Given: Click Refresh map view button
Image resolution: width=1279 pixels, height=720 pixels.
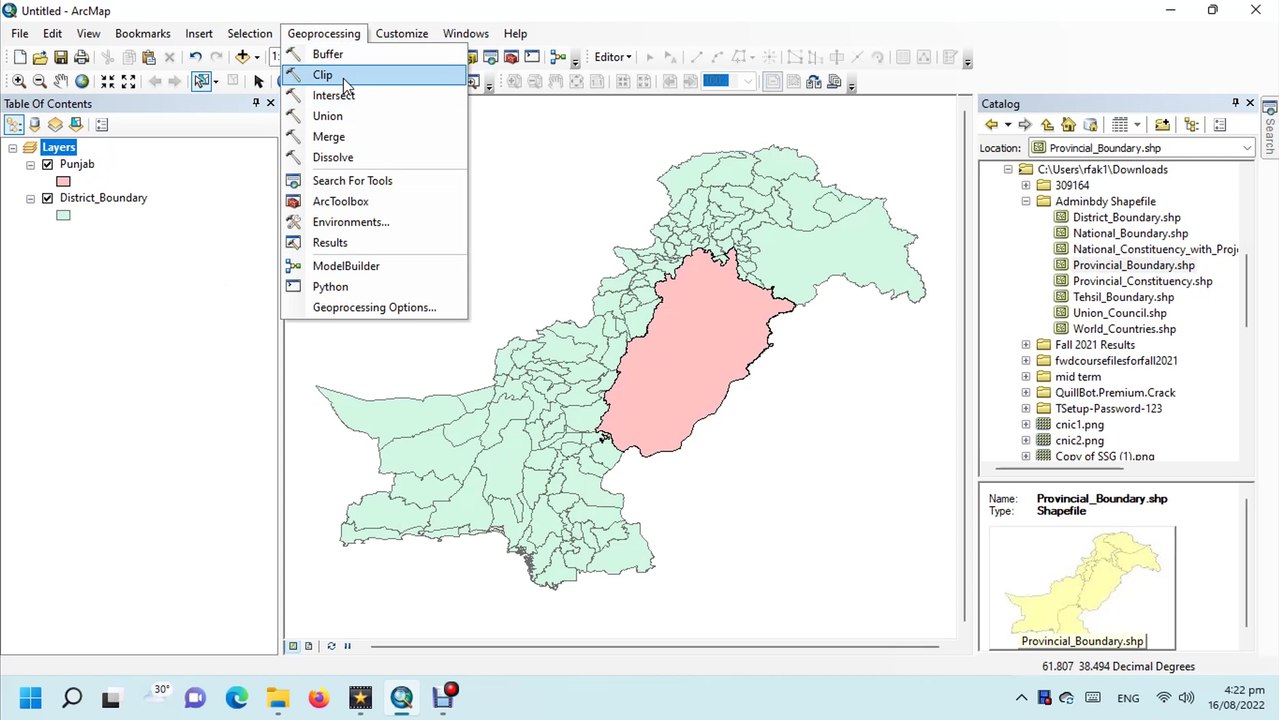Looking at the screenshot, I should point(331,646).
